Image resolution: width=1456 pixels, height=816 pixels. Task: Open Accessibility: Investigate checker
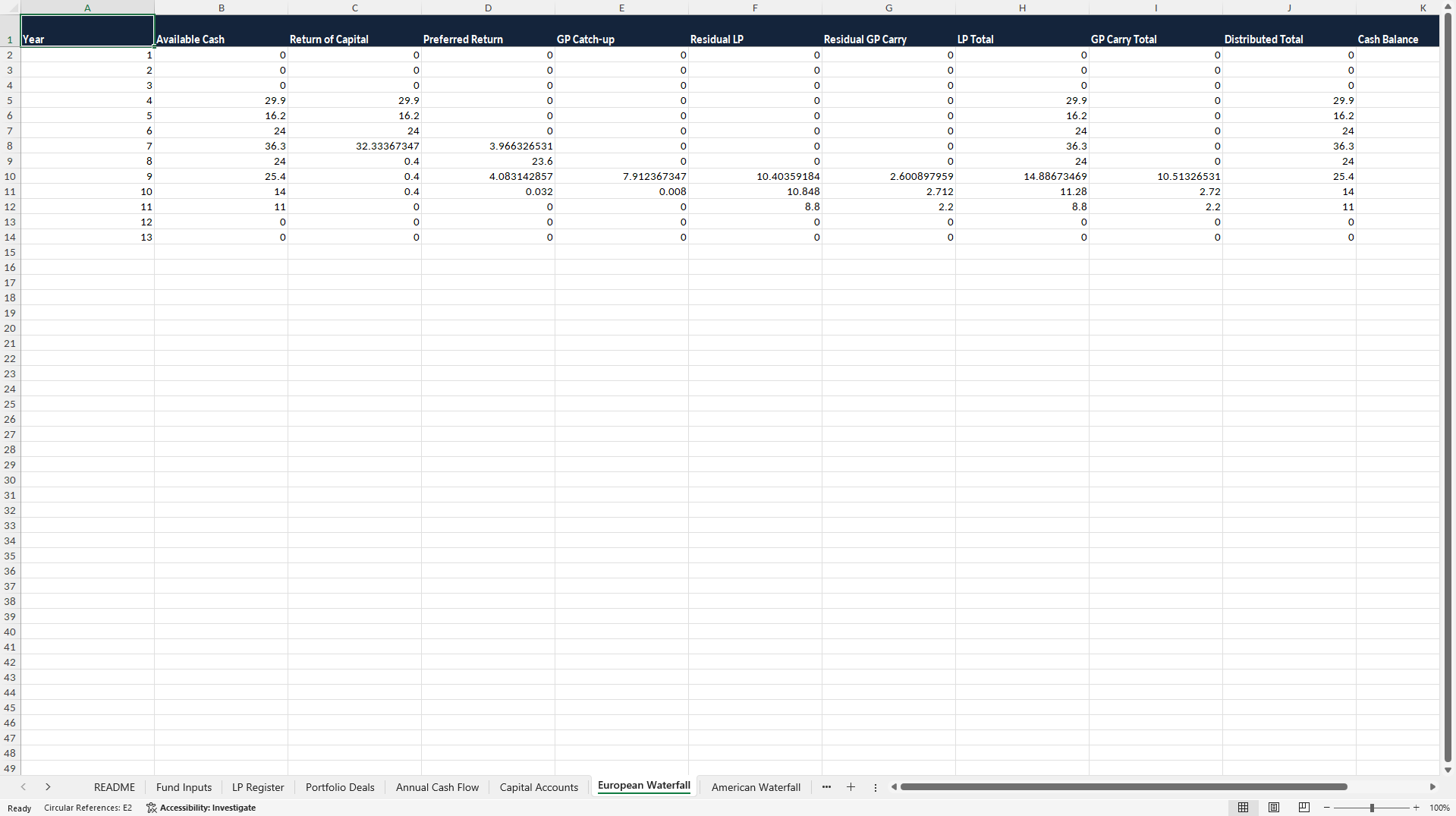(201, 808)
